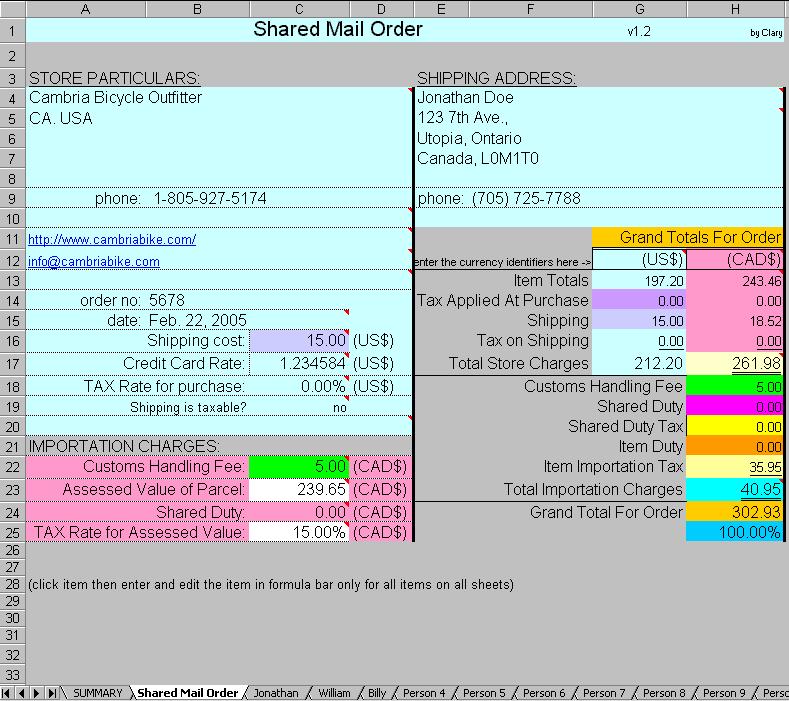Image resolution: width=789 pixels, height=701 pixels.
Task: Switch to the Jonathan sheet tab
Action: pyautogui.click(x=275, y=693)
